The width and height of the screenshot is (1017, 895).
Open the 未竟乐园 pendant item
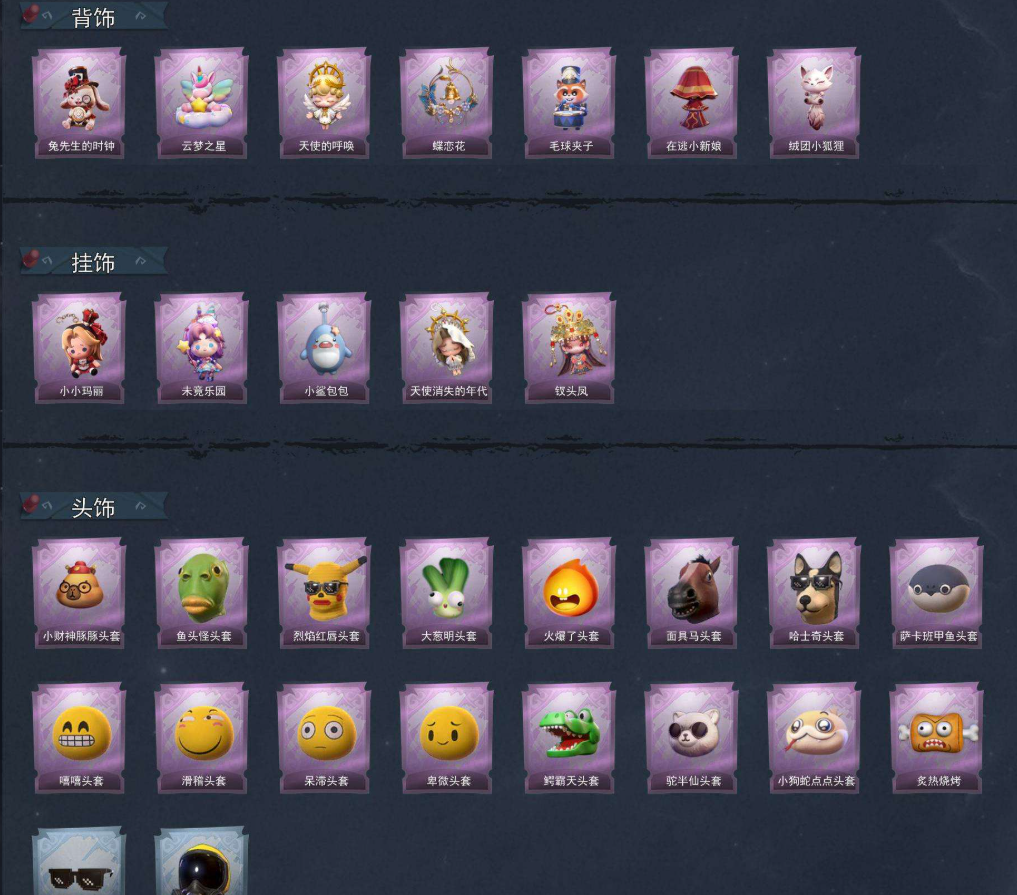click(x=202, y=348)
